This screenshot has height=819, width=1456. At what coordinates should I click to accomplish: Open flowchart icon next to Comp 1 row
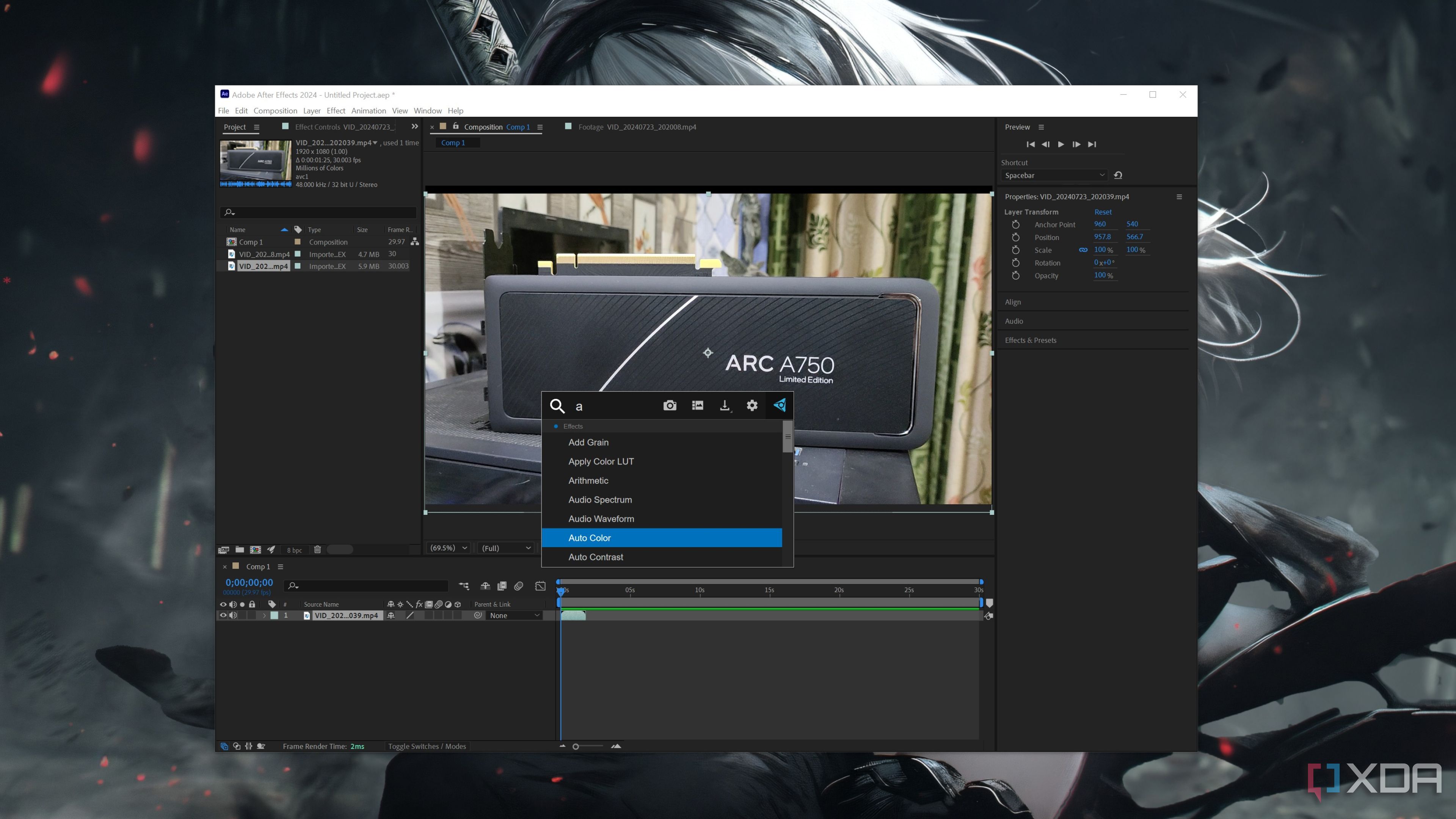[x=415, y=242]
